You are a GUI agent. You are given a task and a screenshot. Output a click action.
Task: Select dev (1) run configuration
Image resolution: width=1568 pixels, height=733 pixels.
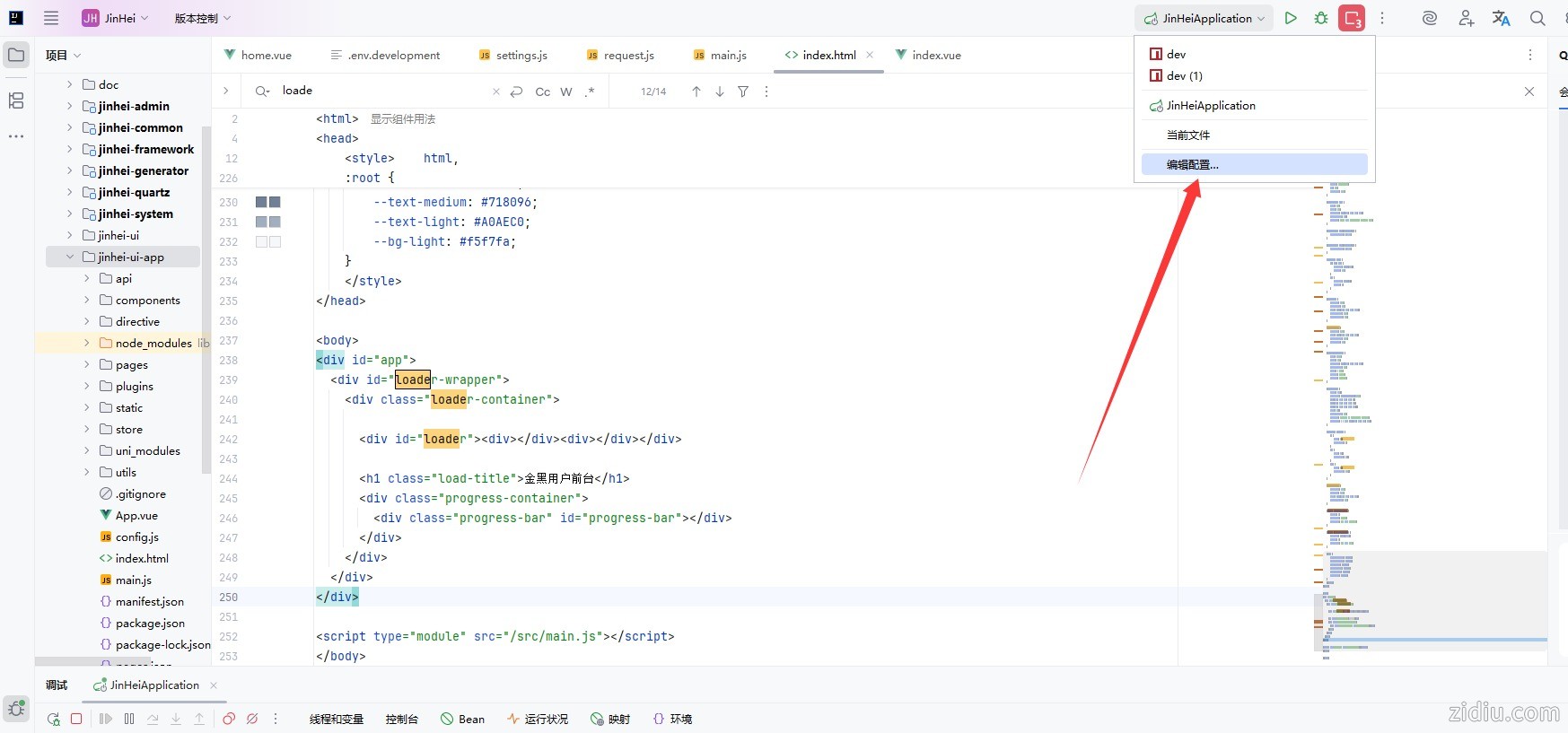[x=1255, y=75]
